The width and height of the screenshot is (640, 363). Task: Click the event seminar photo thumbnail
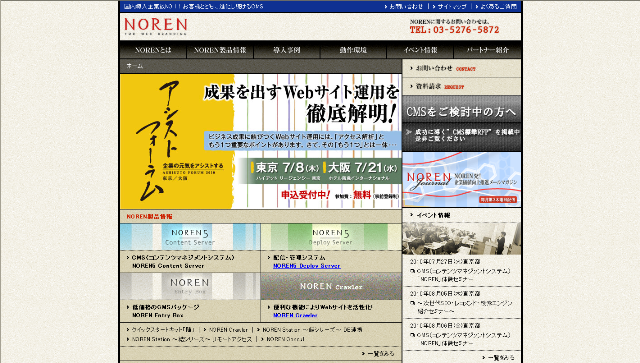click(x=462, y=238)
